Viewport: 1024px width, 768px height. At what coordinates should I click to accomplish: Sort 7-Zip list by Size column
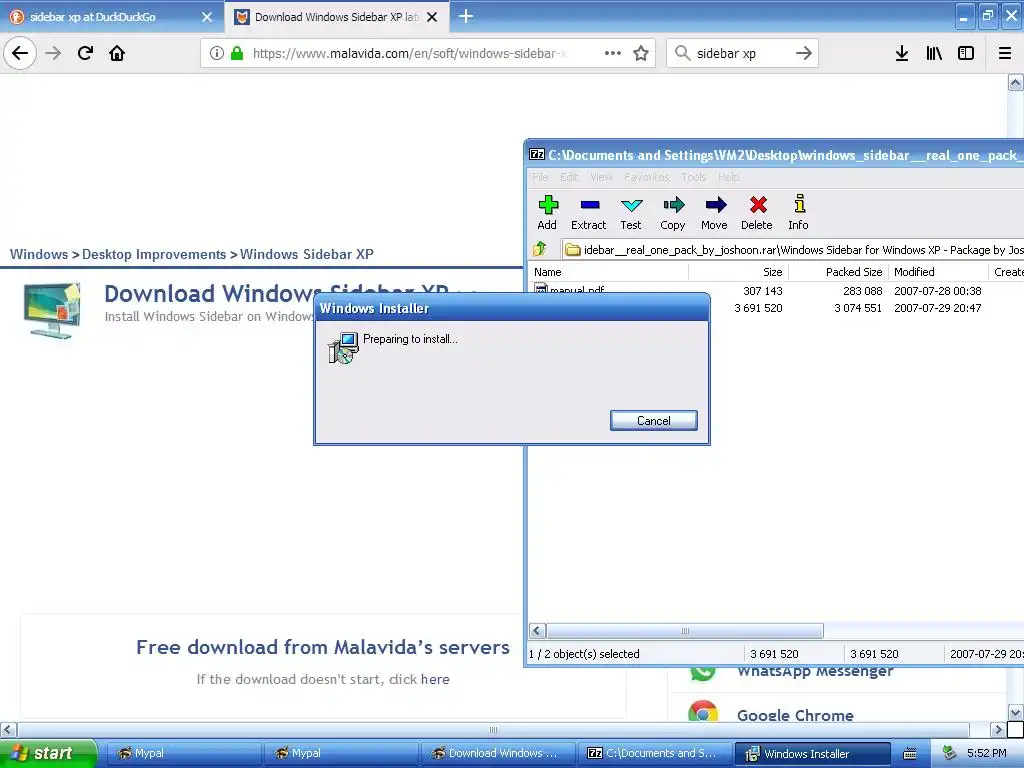tap(739, 272)
